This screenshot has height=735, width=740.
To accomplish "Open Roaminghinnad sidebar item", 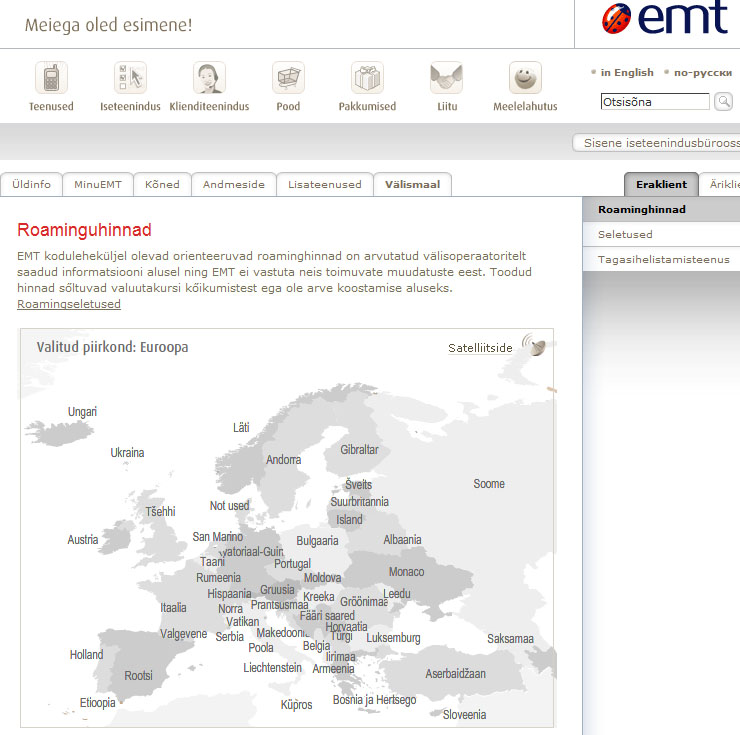I will coord(661,209).
